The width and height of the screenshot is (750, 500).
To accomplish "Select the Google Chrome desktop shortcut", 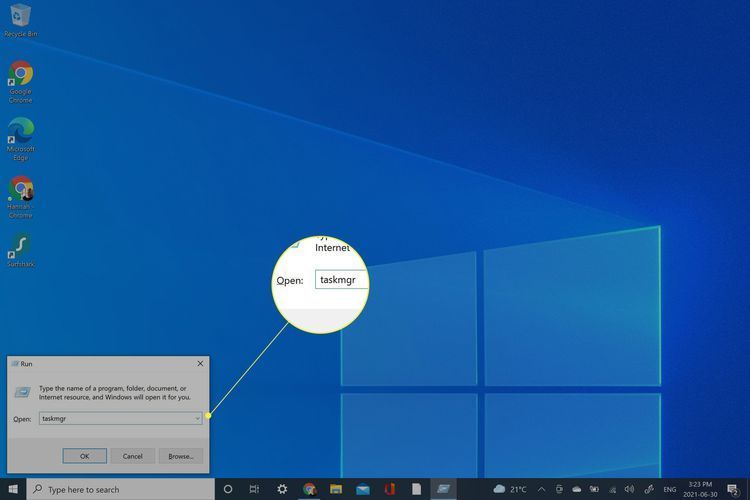I will click(20, 76).
